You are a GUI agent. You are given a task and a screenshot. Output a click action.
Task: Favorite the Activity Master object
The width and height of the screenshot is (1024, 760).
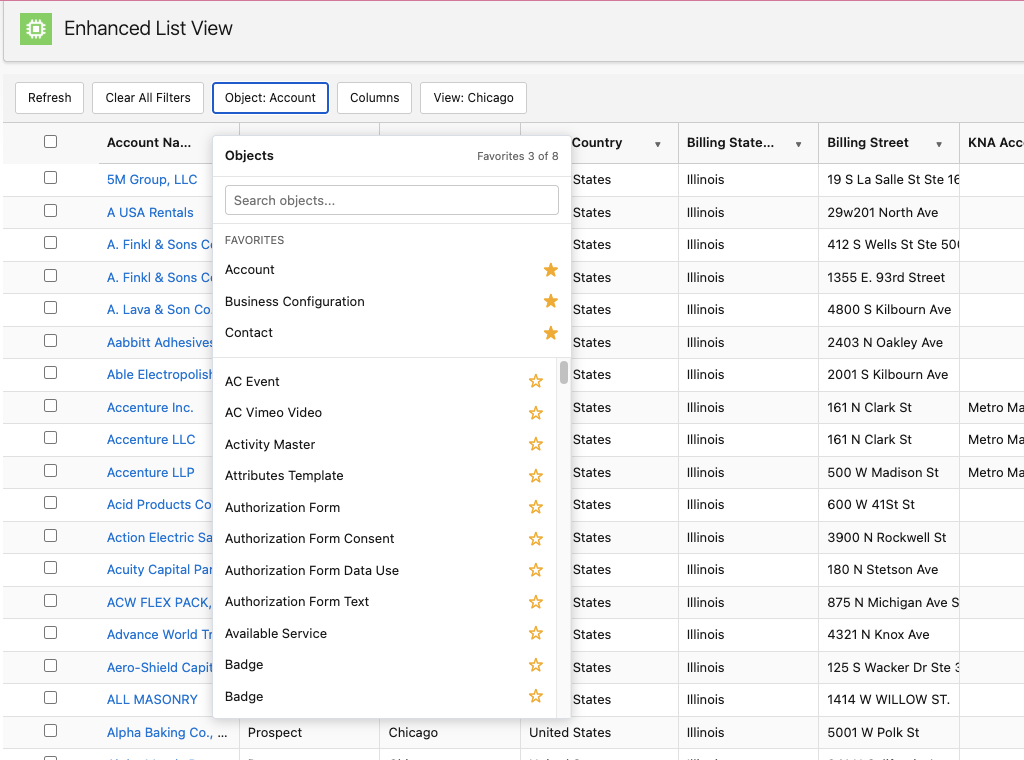(x=535, y=444)
